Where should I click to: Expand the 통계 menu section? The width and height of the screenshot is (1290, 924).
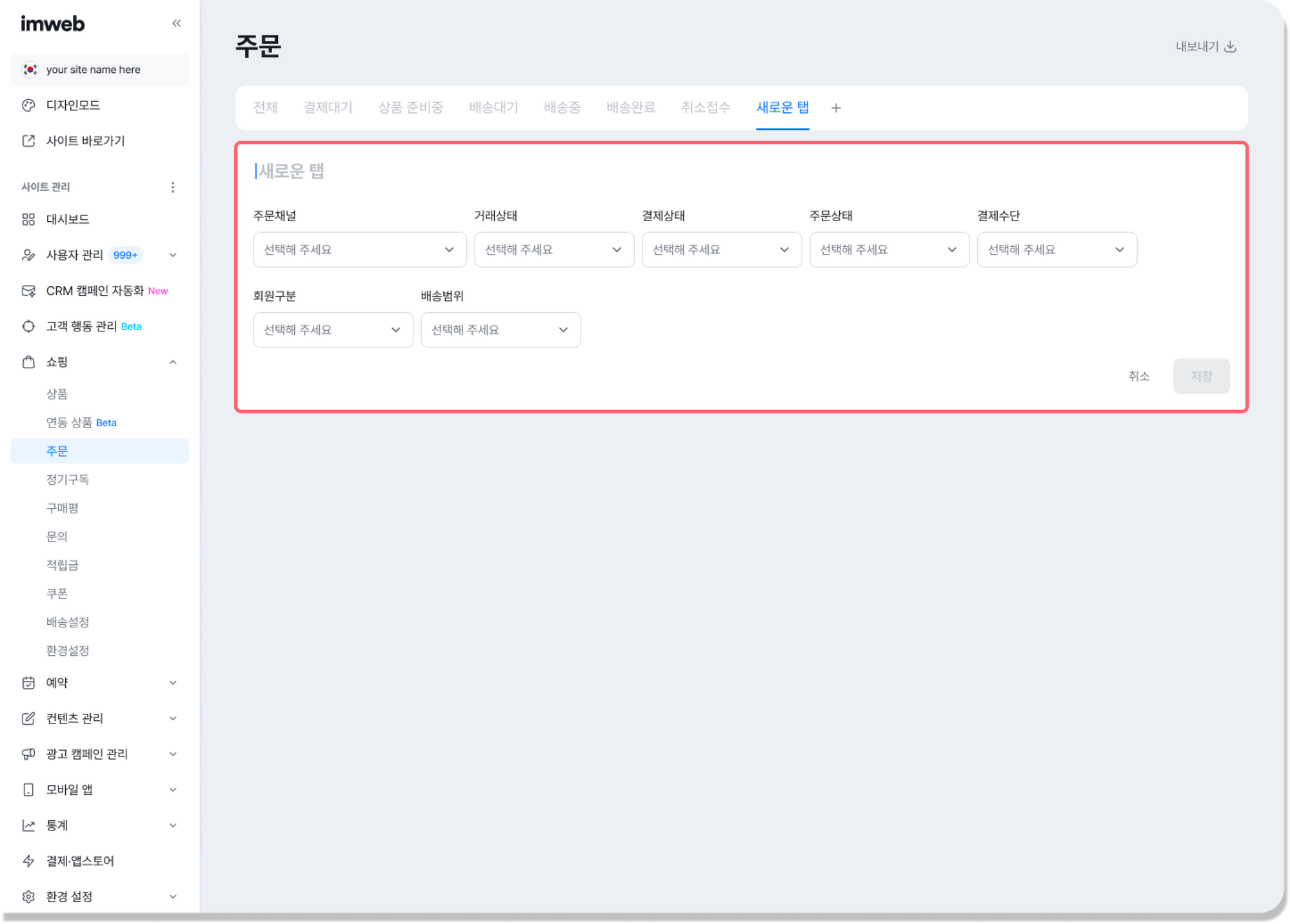(173, 825)
